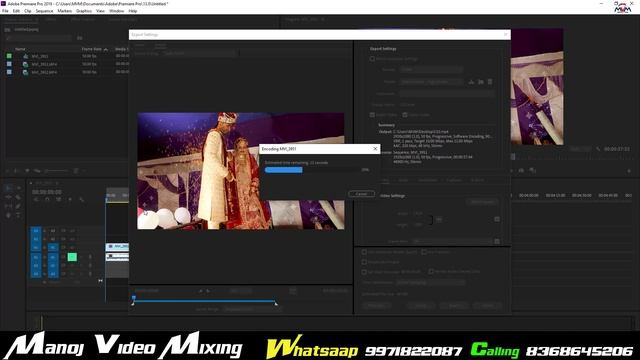
Task: Open the Graphics menu
Action: (84, 11)
